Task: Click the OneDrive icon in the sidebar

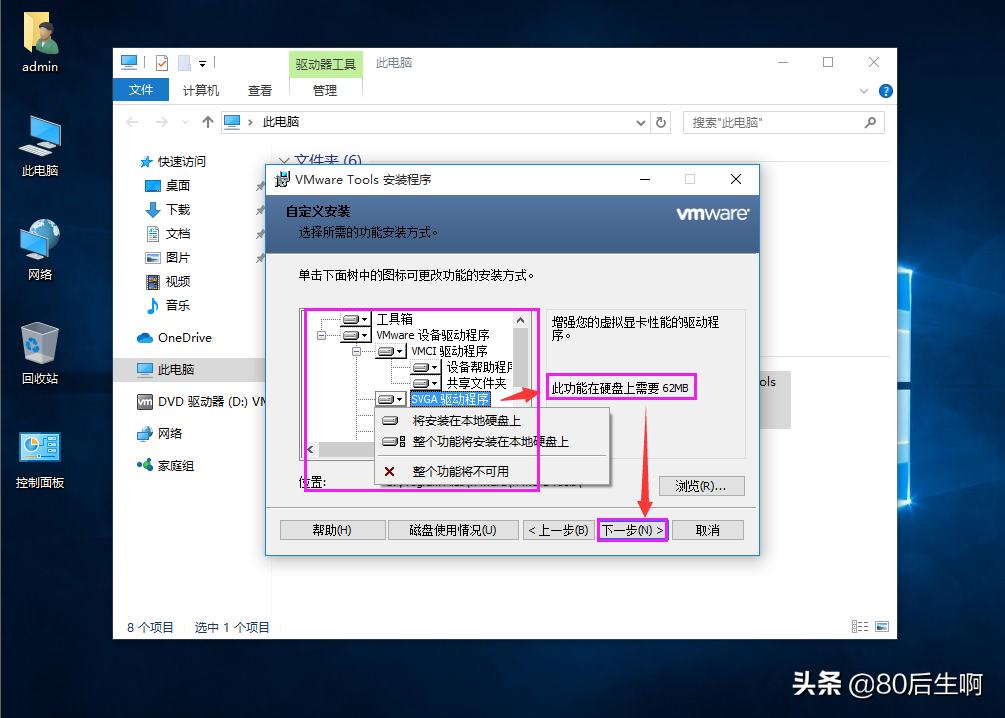Action: click(143, 338)
